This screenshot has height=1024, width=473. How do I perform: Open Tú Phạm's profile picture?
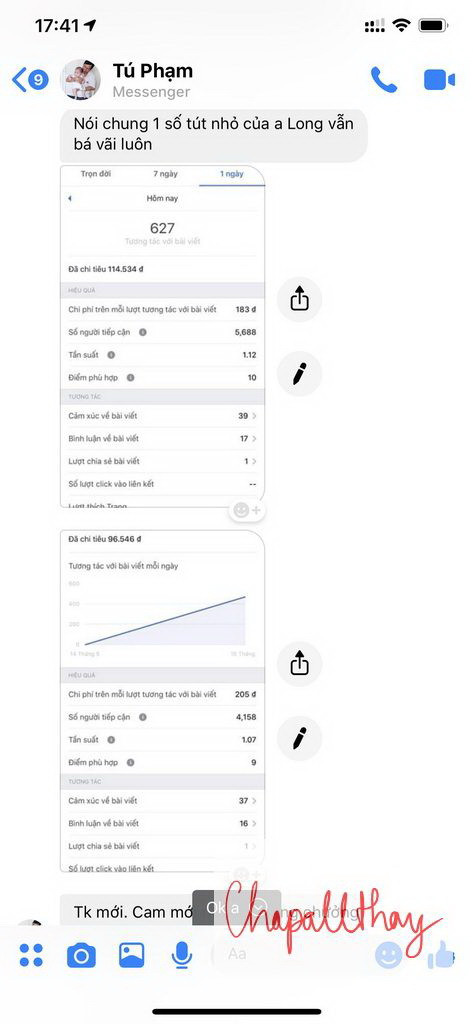[81, 80]
